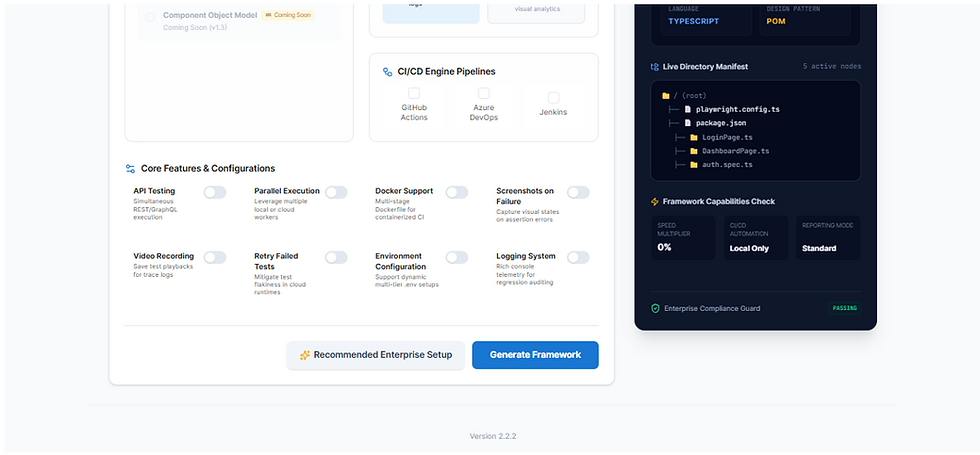Click the Standard reporting mode value
Viewport: 980px width, 455px height.
(x=819, y=248)
